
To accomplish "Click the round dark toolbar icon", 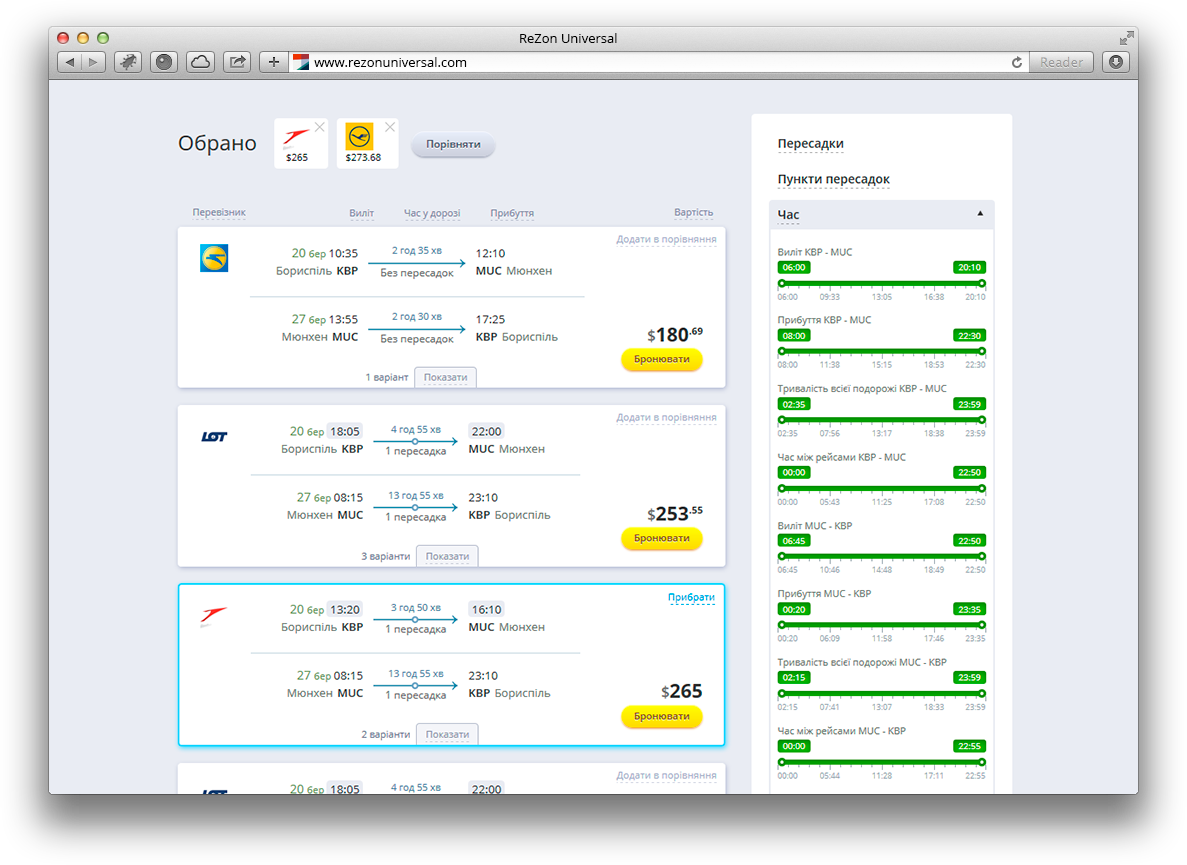I will click(164, 62).
